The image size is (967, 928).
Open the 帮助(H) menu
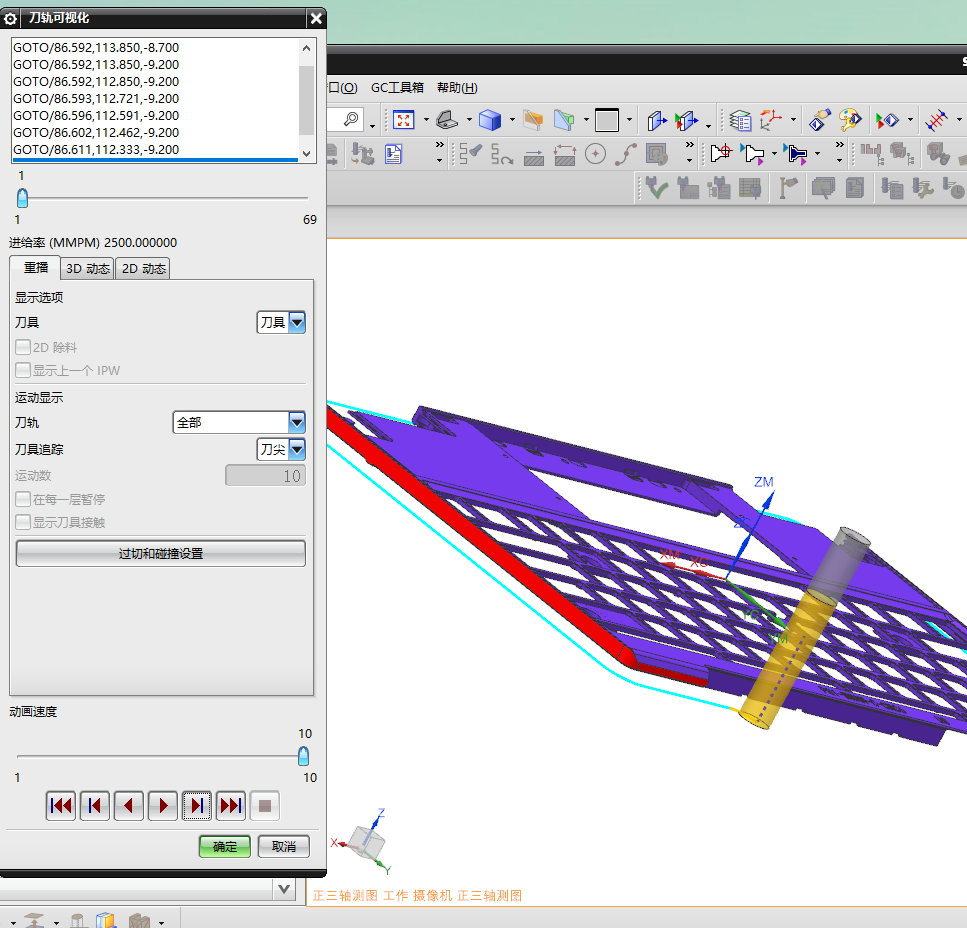457,88
